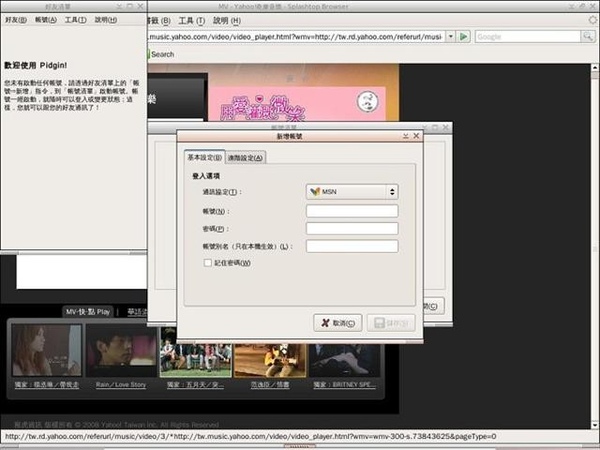
Task: Click the green Go arrow in browser toolbar
Action: tap(464, 37)
